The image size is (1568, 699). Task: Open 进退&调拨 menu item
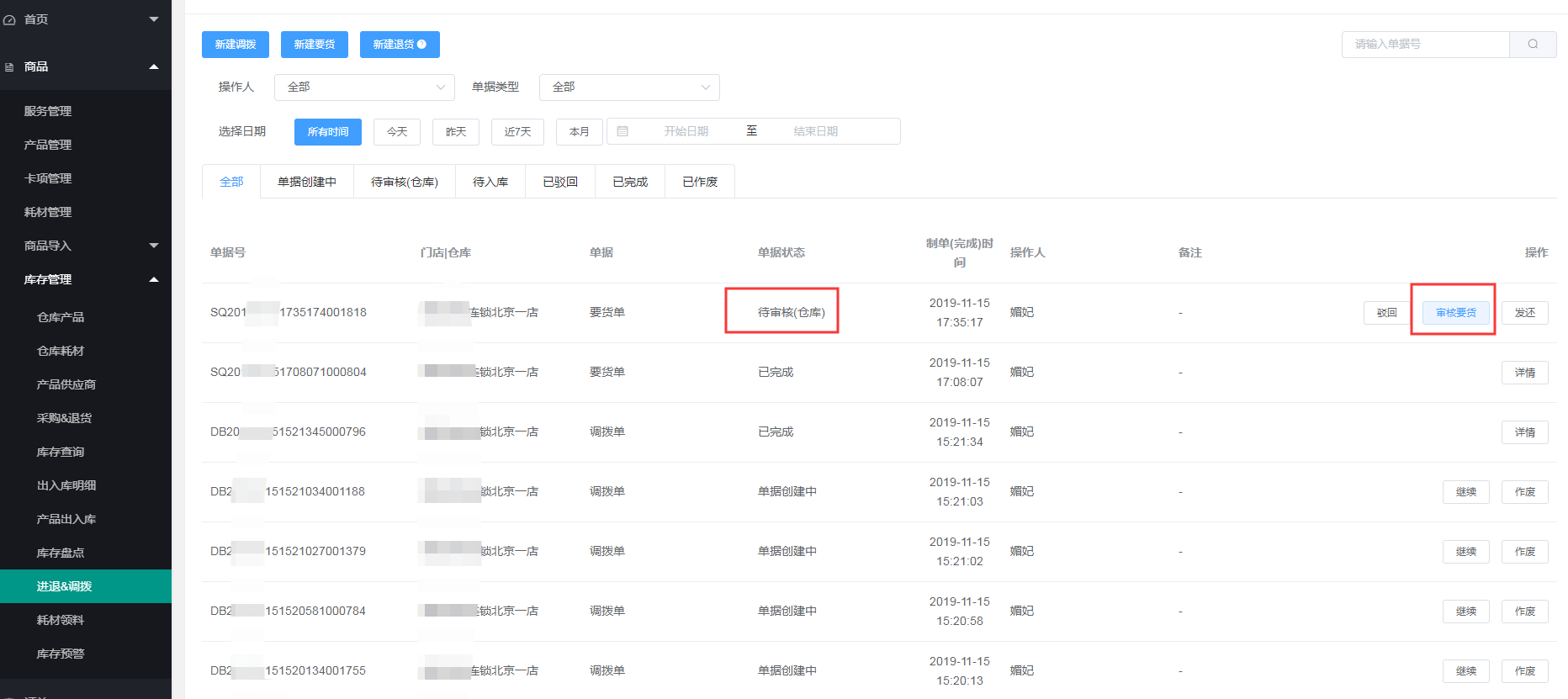86,586
